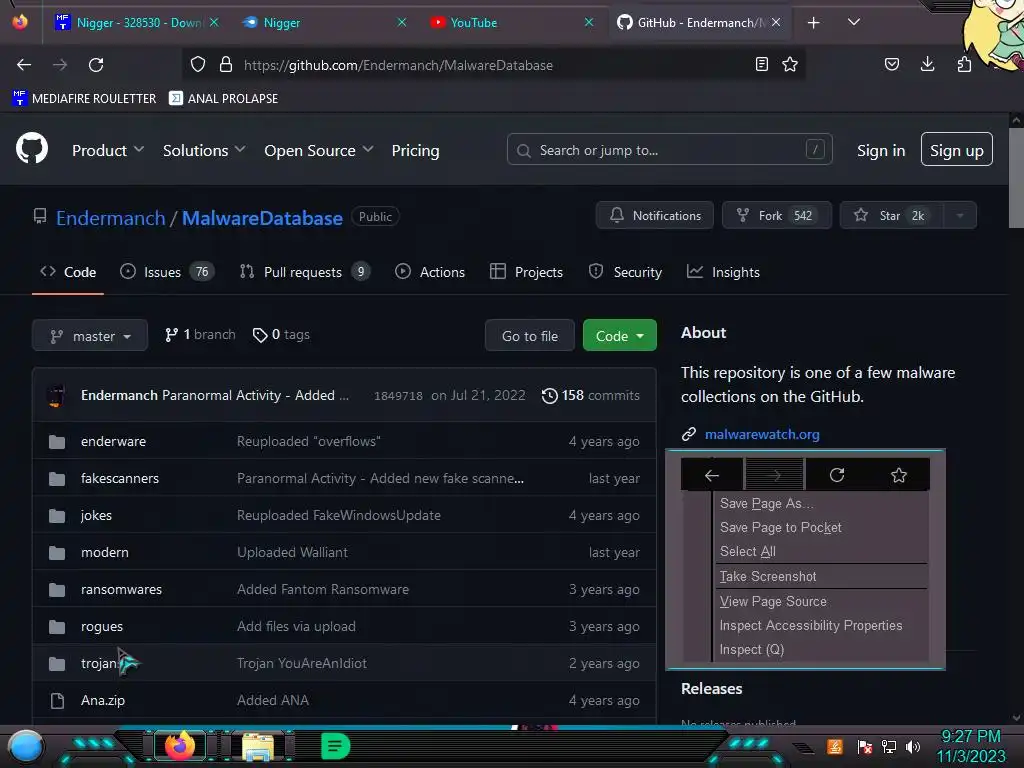Choose View Page Source from context menu
1024x768 pixels.
pos(773,601)
